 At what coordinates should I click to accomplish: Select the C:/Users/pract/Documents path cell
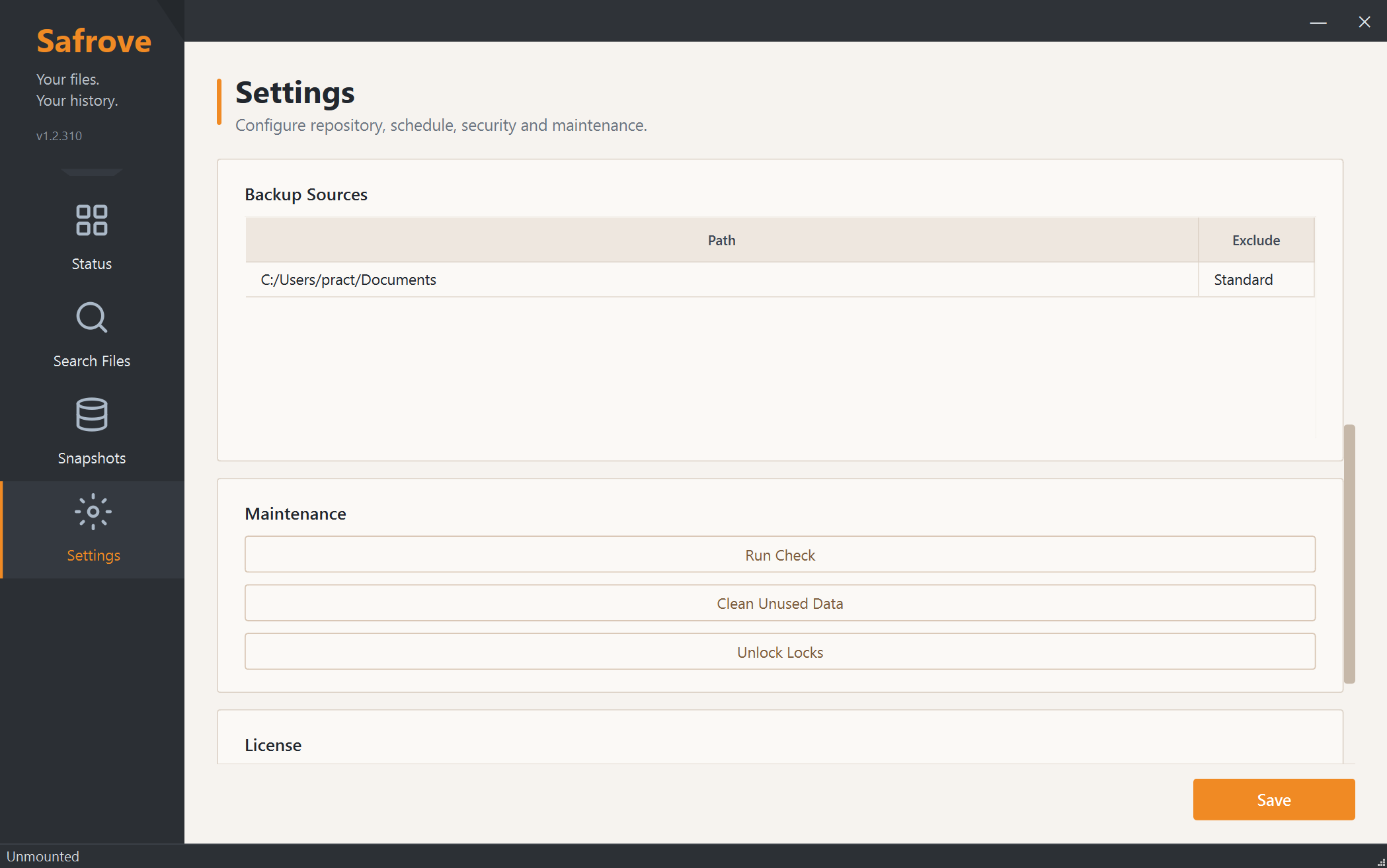pos(722,280)
